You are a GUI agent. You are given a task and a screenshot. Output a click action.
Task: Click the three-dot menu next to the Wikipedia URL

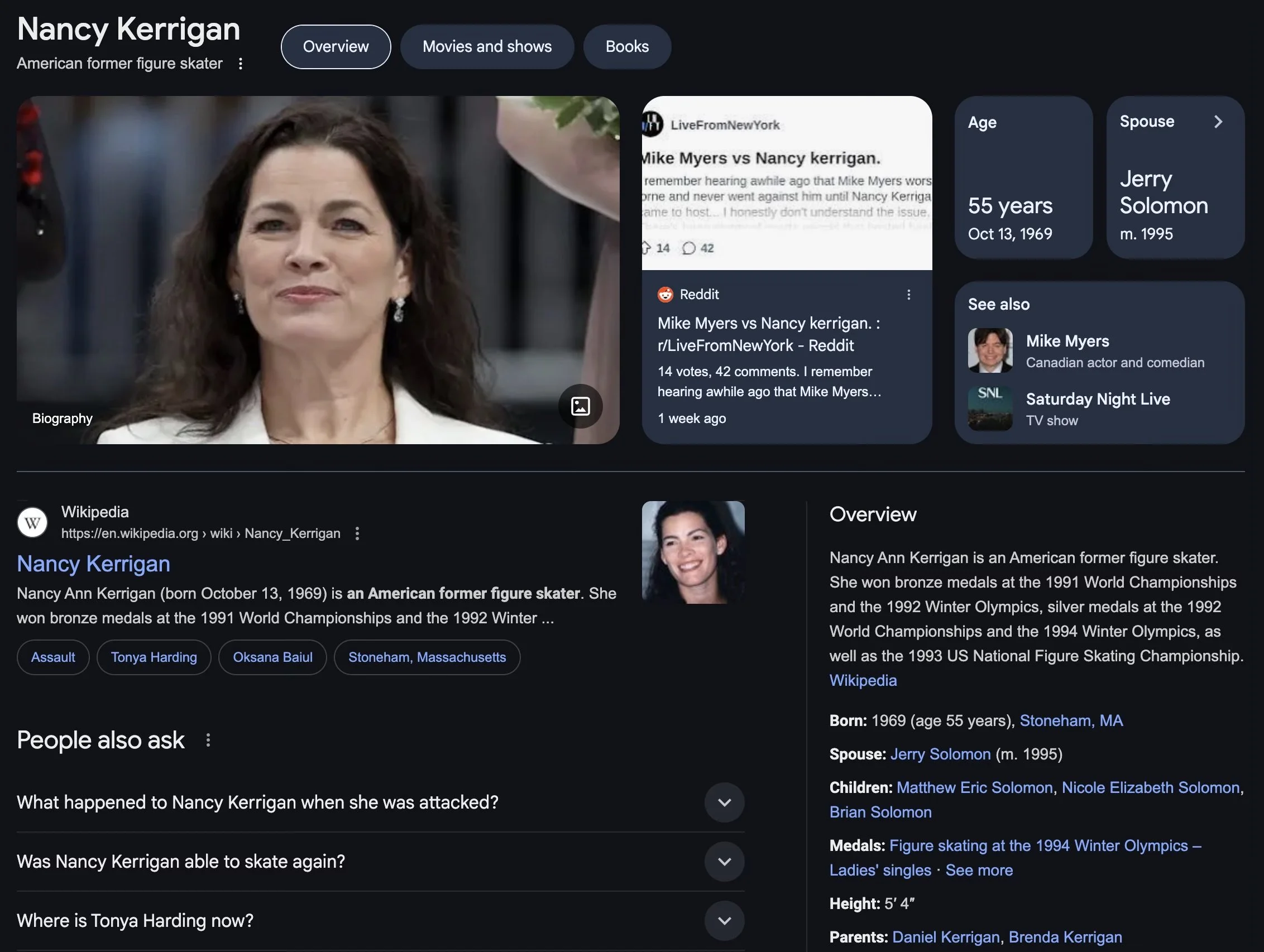point(357,533)
